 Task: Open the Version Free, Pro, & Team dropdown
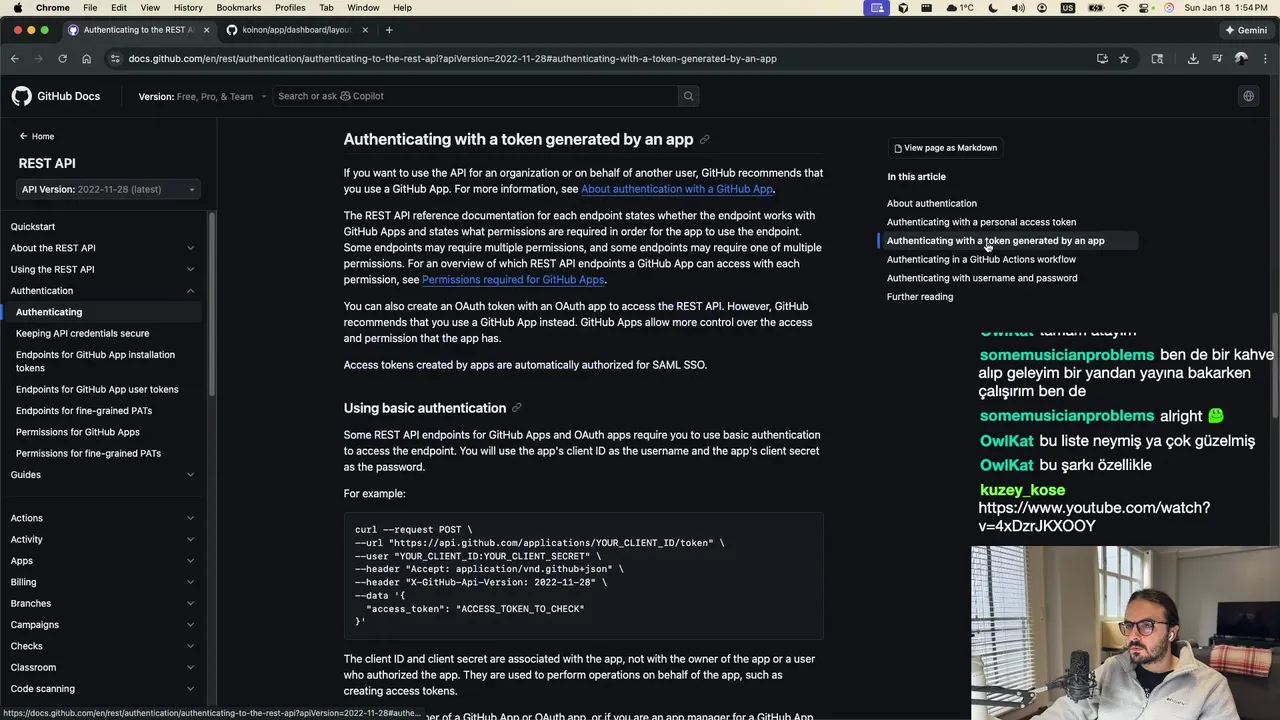point(203,96)
